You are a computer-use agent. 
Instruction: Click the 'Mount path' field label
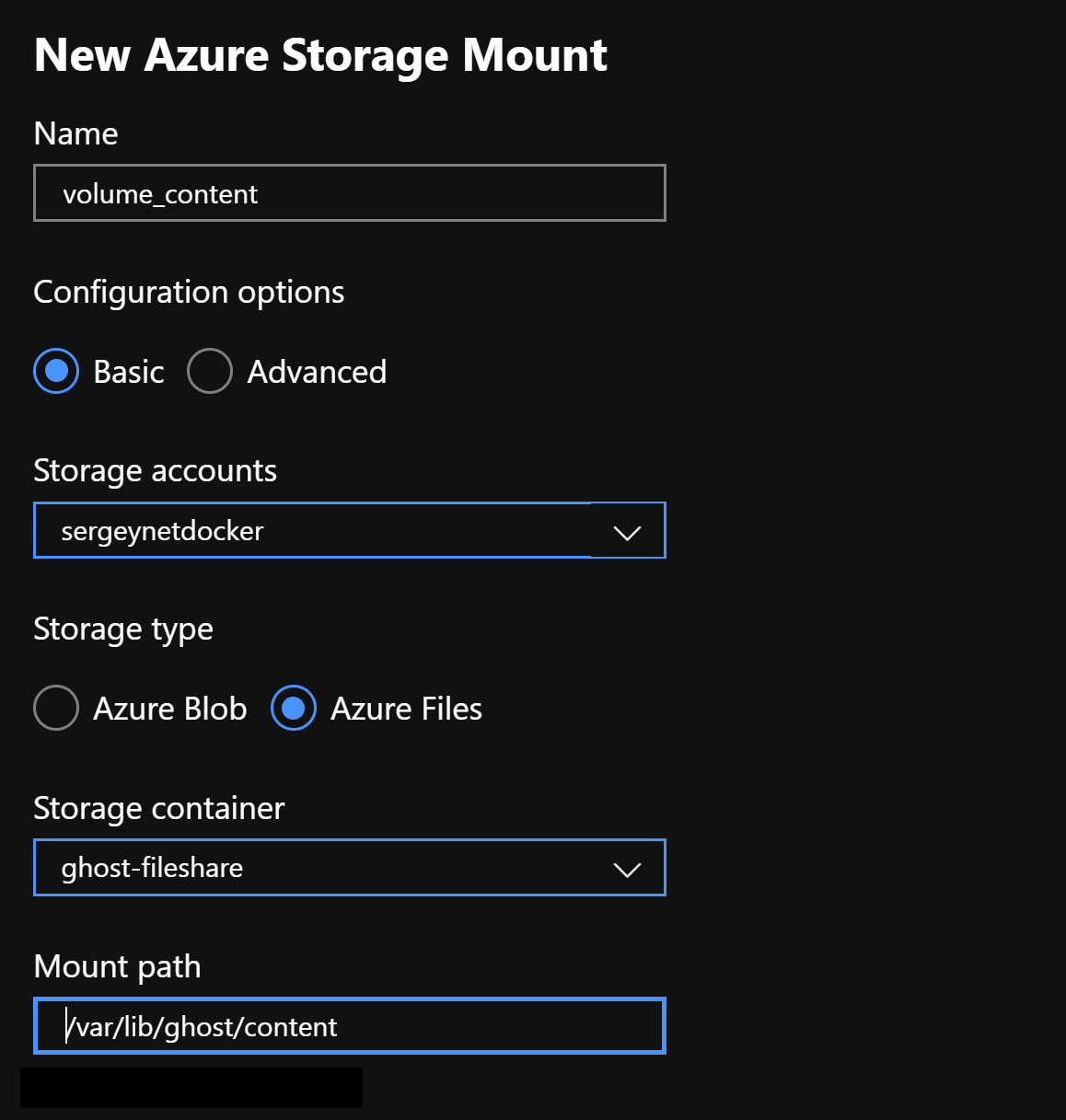click(117, 966)
